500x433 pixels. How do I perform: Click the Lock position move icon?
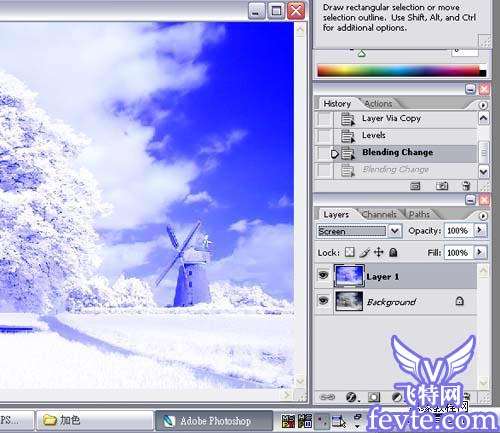pos(379,252)
